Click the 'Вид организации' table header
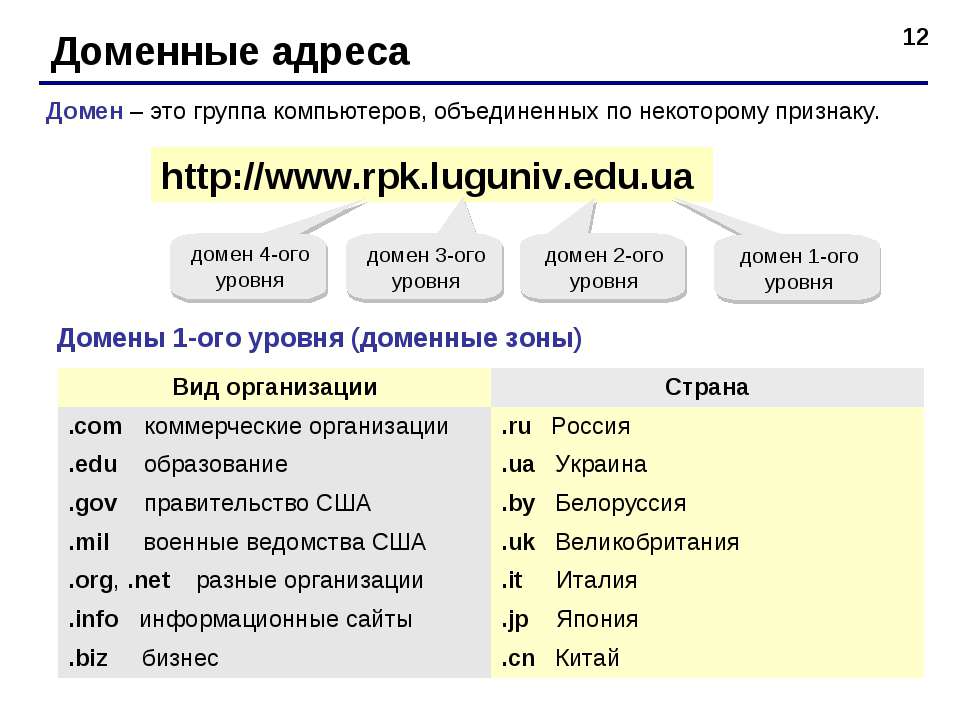960x720 pixels. (x=274, y=387)
